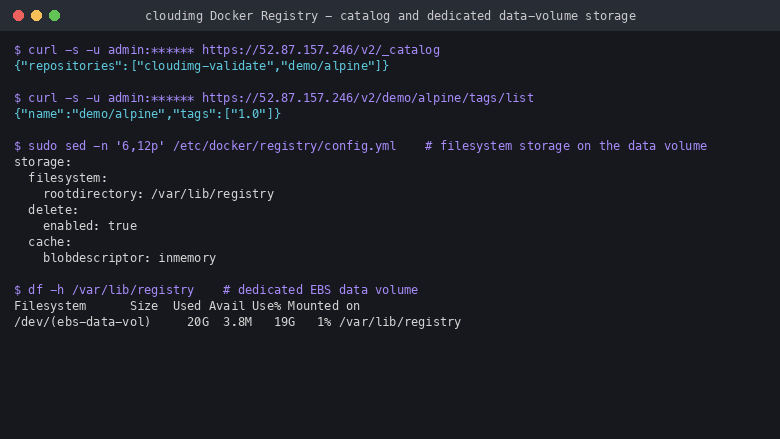Click the 3.8M used value
This screenshot has height=439, width=780.
(237, 322)
